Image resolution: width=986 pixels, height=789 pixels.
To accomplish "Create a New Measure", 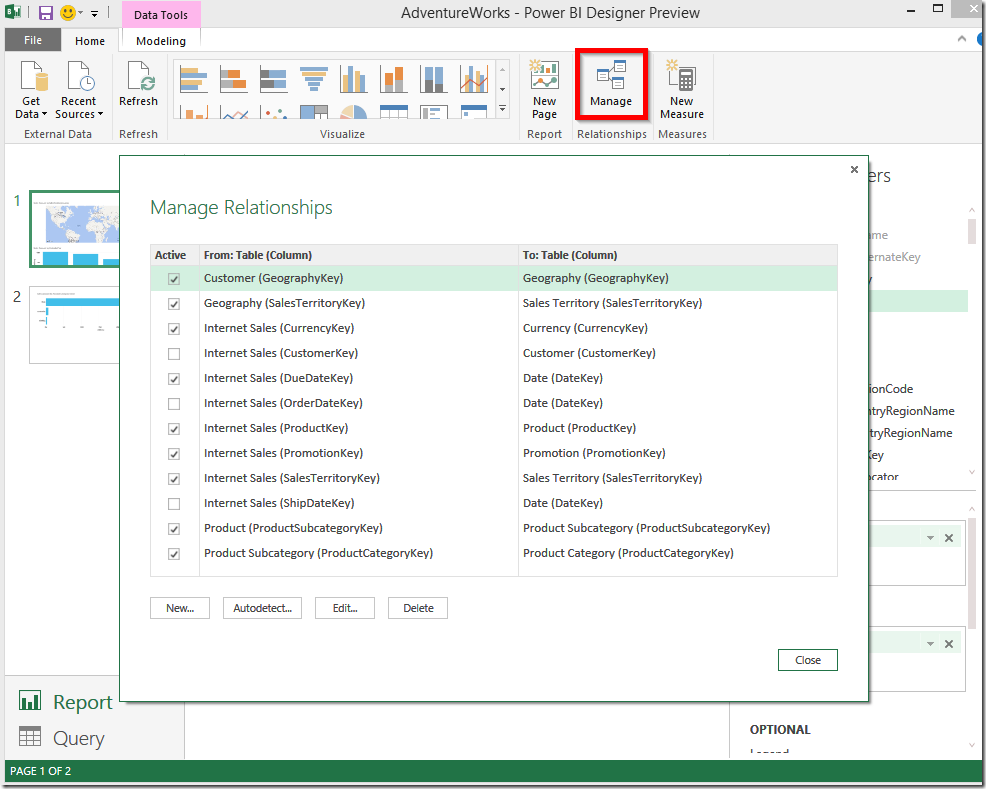I will click(682, 90).
